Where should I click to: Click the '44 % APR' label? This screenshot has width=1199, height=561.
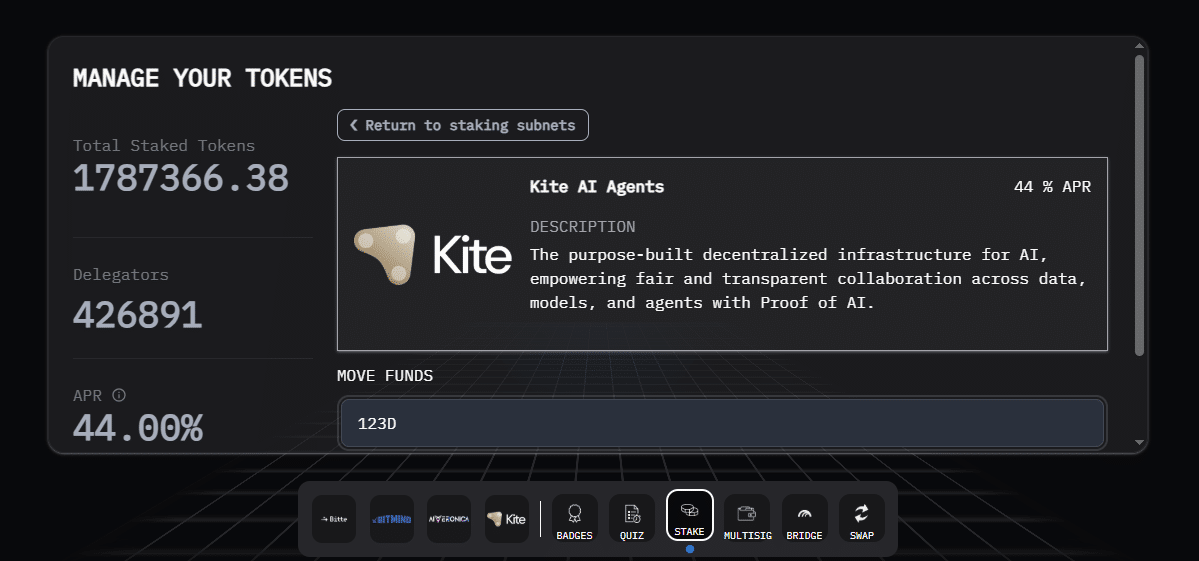1052,186
